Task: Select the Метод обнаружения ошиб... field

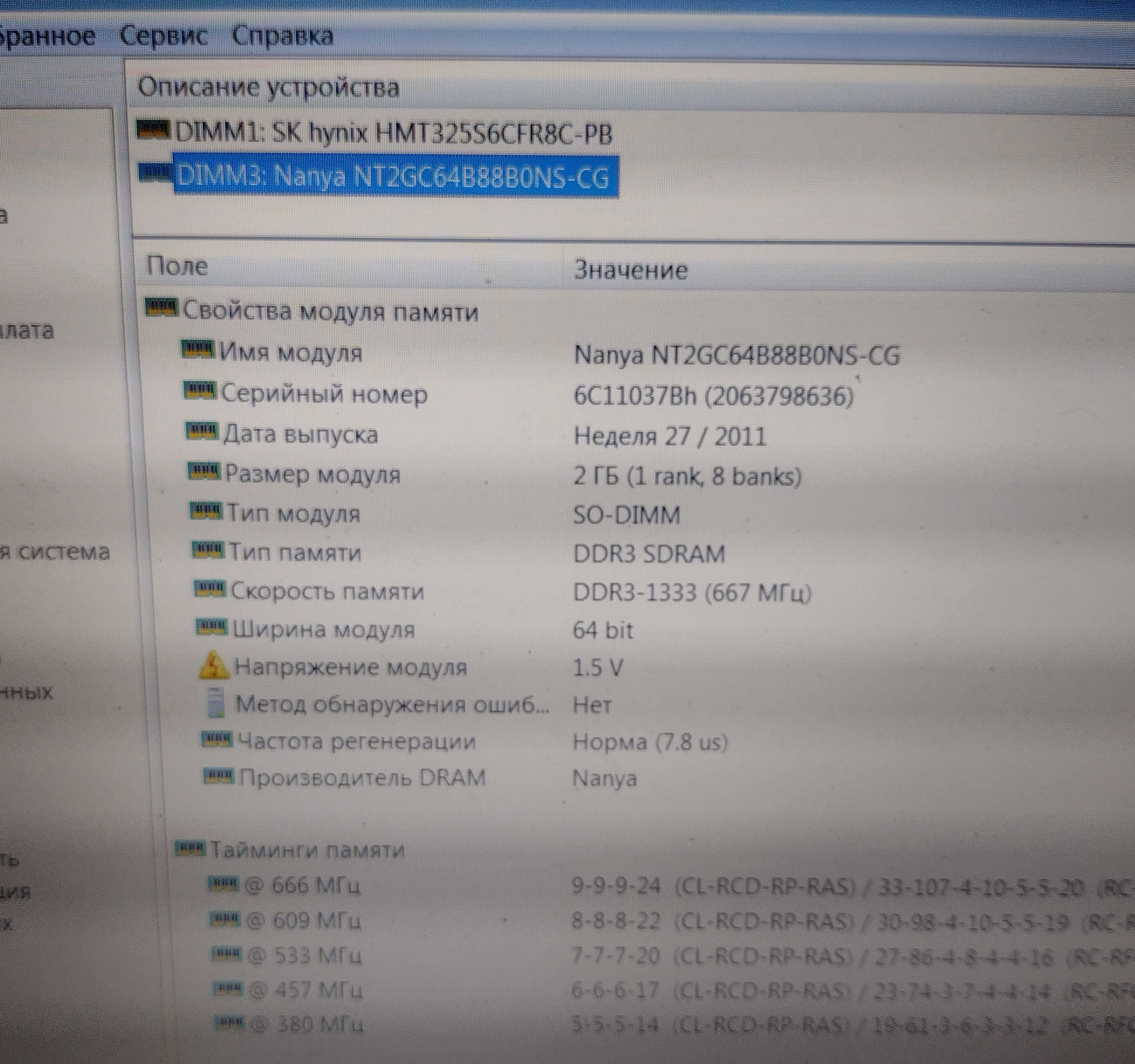Action: point(393,705)
